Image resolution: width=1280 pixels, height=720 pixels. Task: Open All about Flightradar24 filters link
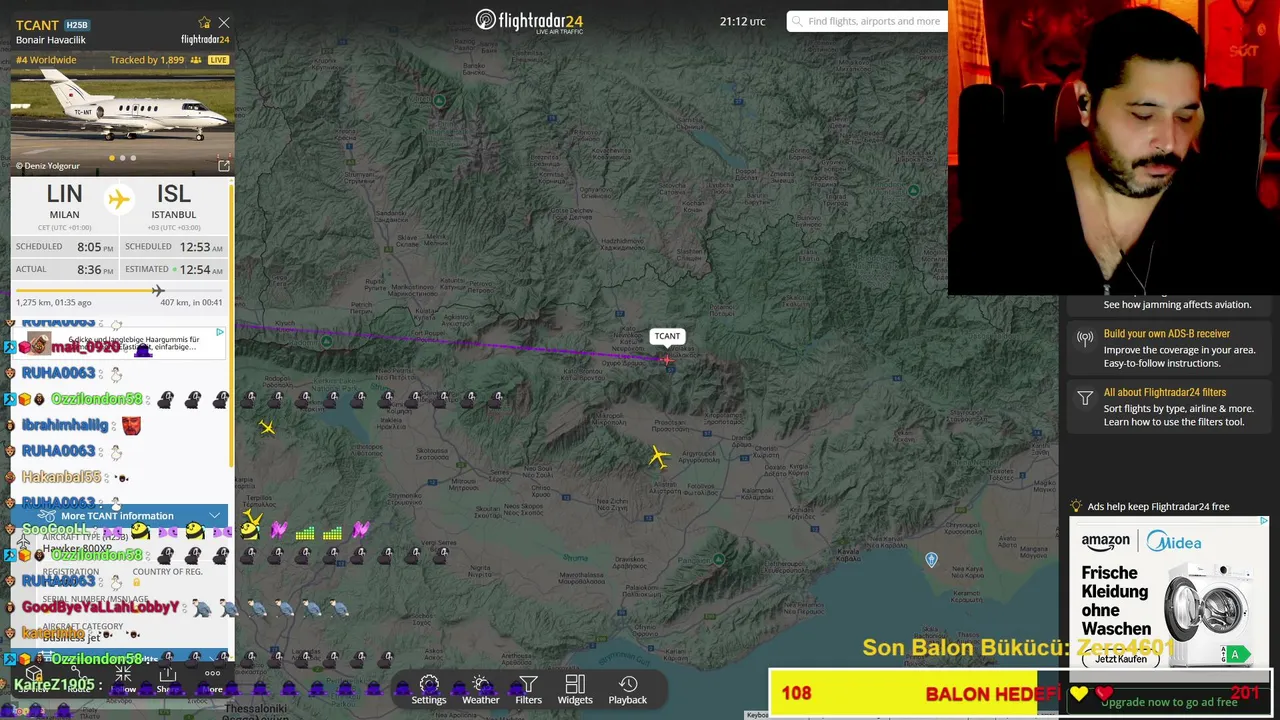(1165, 393)
